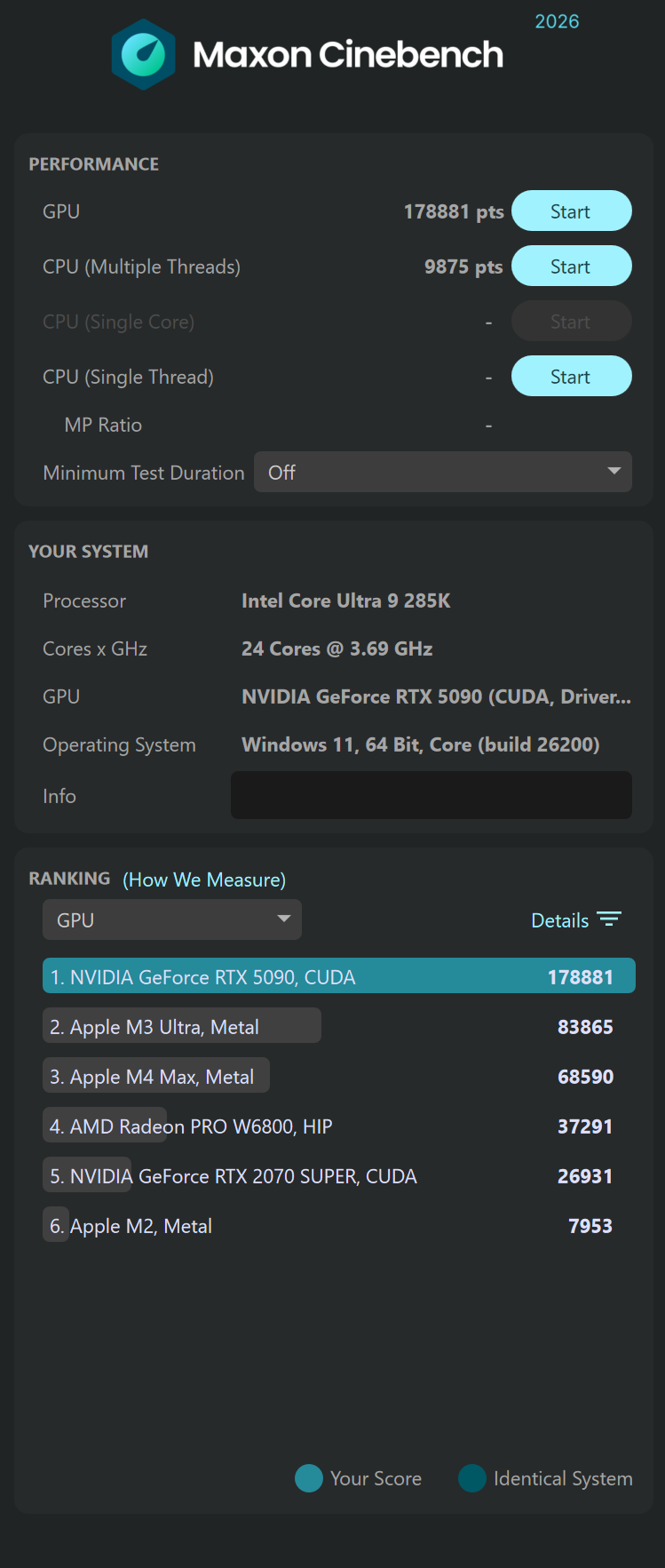The height and width of the screenshot is (1568, 665).
Task: Click the Maxon Cinebench title text
Action: [x=348, y=55]
